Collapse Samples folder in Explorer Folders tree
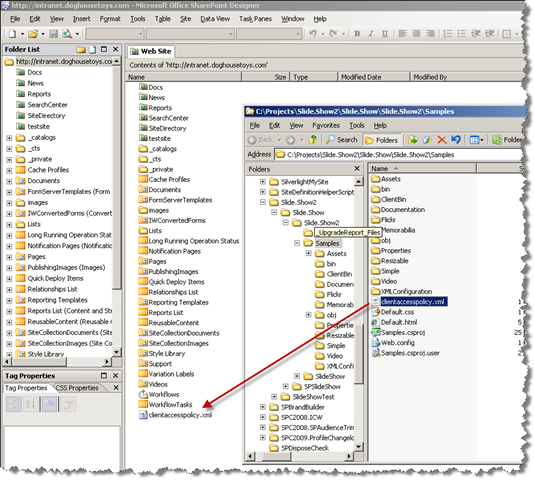 coord(297,243)
